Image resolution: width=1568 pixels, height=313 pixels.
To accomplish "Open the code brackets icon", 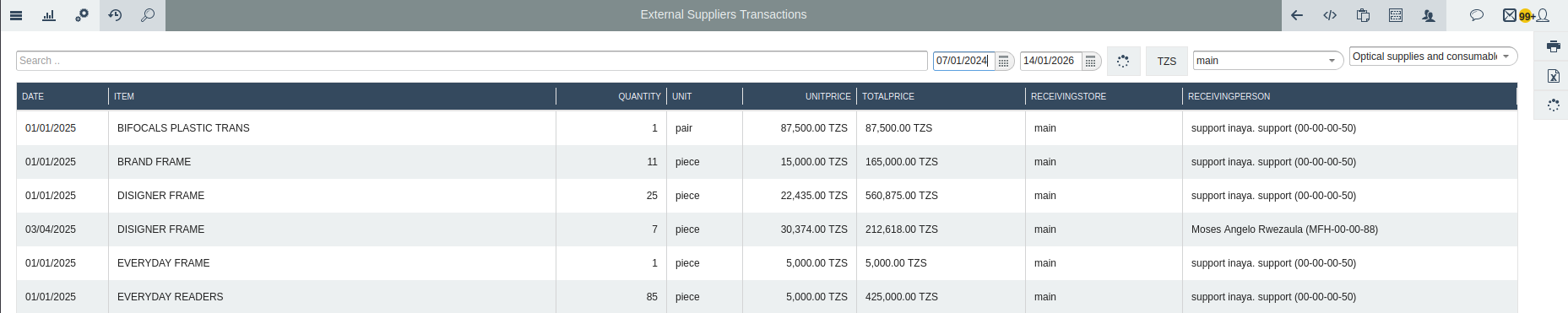I will coord(1330,15).
